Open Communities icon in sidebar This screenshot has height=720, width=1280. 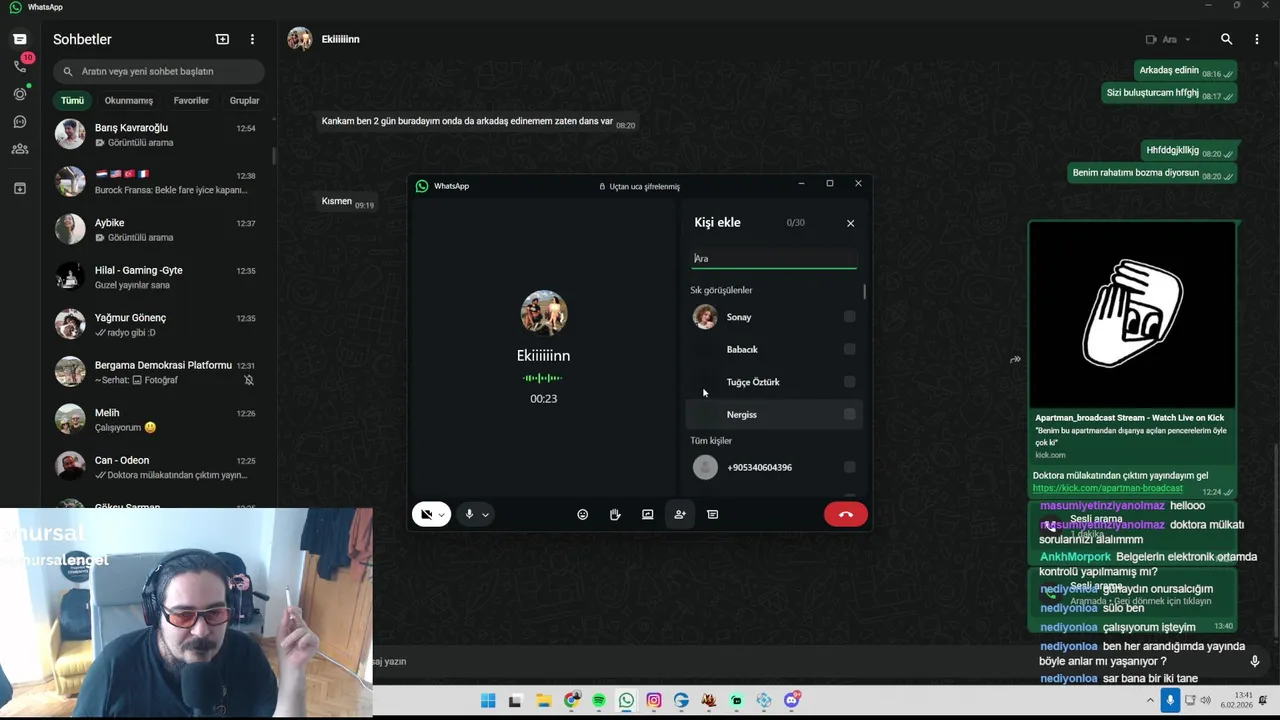pyautogui.click(x=20, y=149)
